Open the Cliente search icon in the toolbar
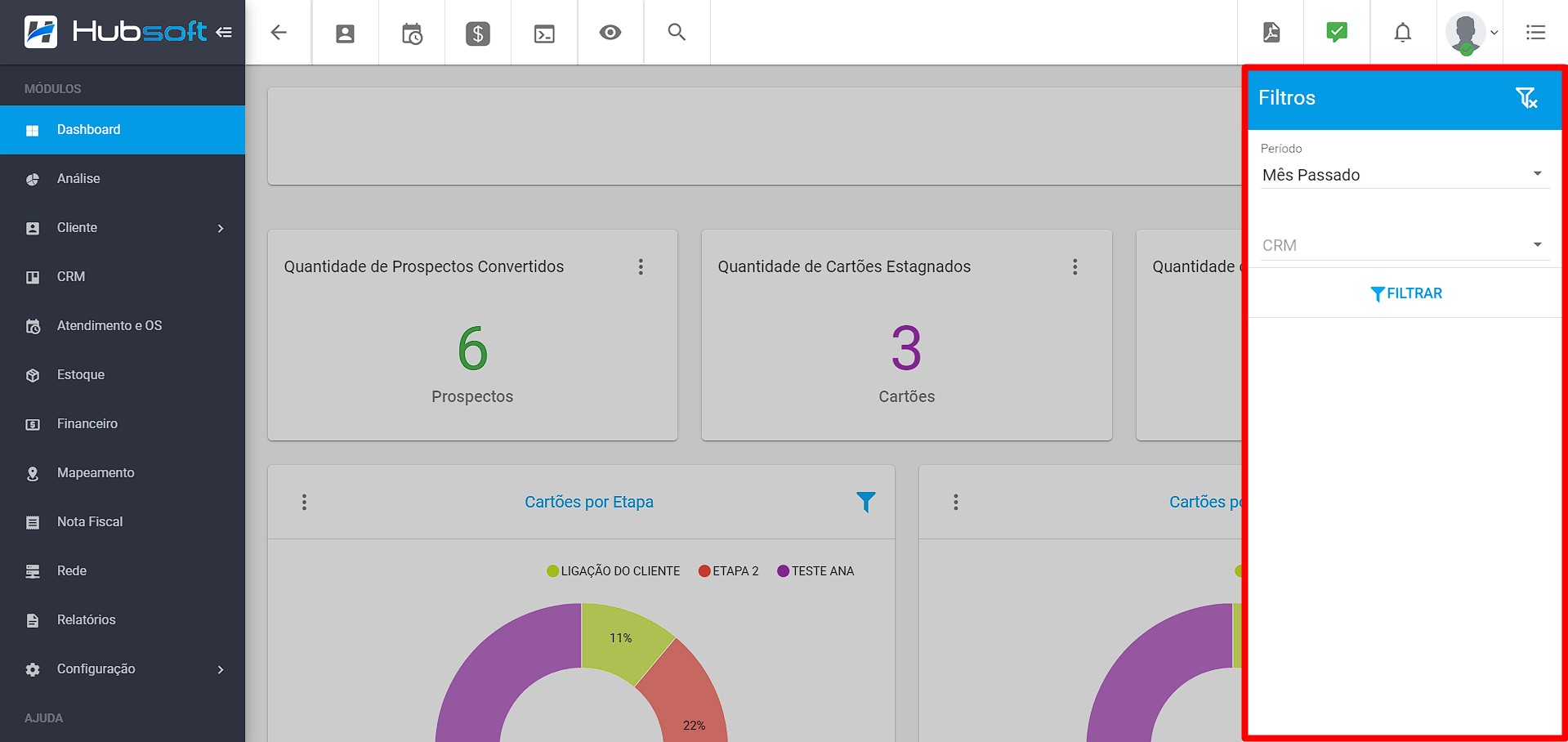 [x=345, y=32]
